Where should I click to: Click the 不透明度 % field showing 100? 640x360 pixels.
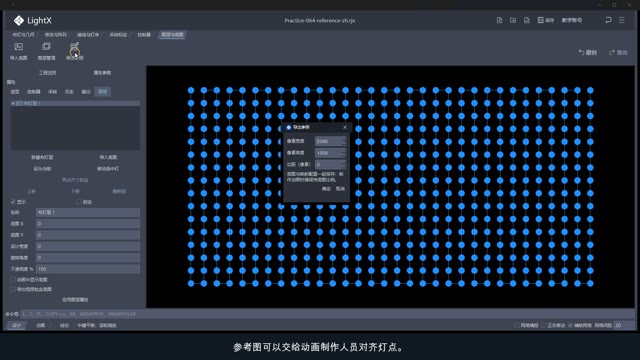(88, 269)
